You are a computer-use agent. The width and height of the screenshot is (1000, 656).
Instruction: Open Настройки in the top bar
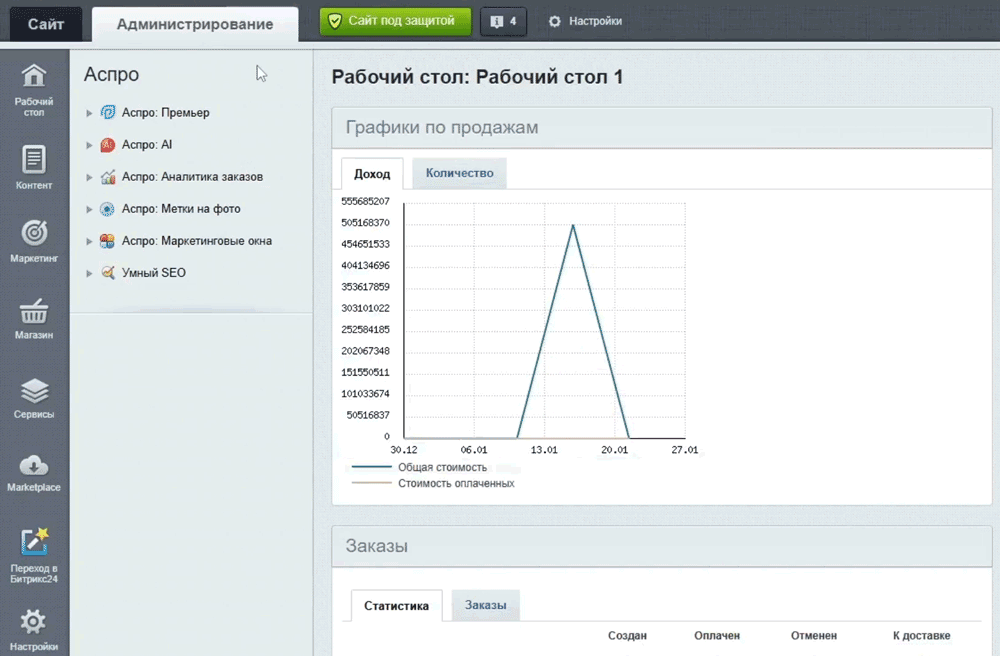(585, 21)
